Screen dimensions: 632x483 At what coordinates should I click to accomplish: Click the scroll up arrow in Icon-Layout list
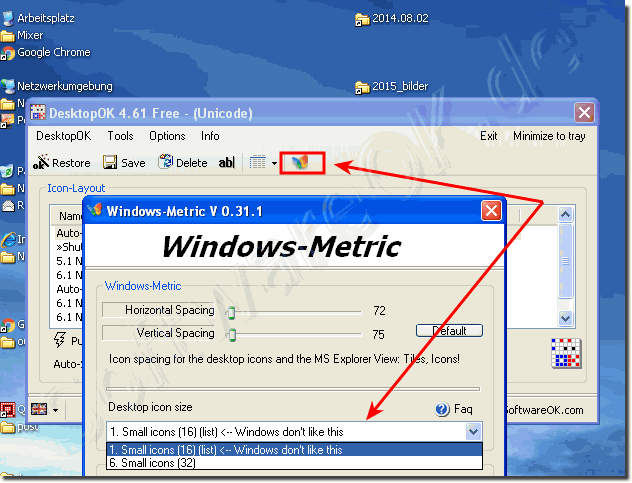[x=565, y=214]
